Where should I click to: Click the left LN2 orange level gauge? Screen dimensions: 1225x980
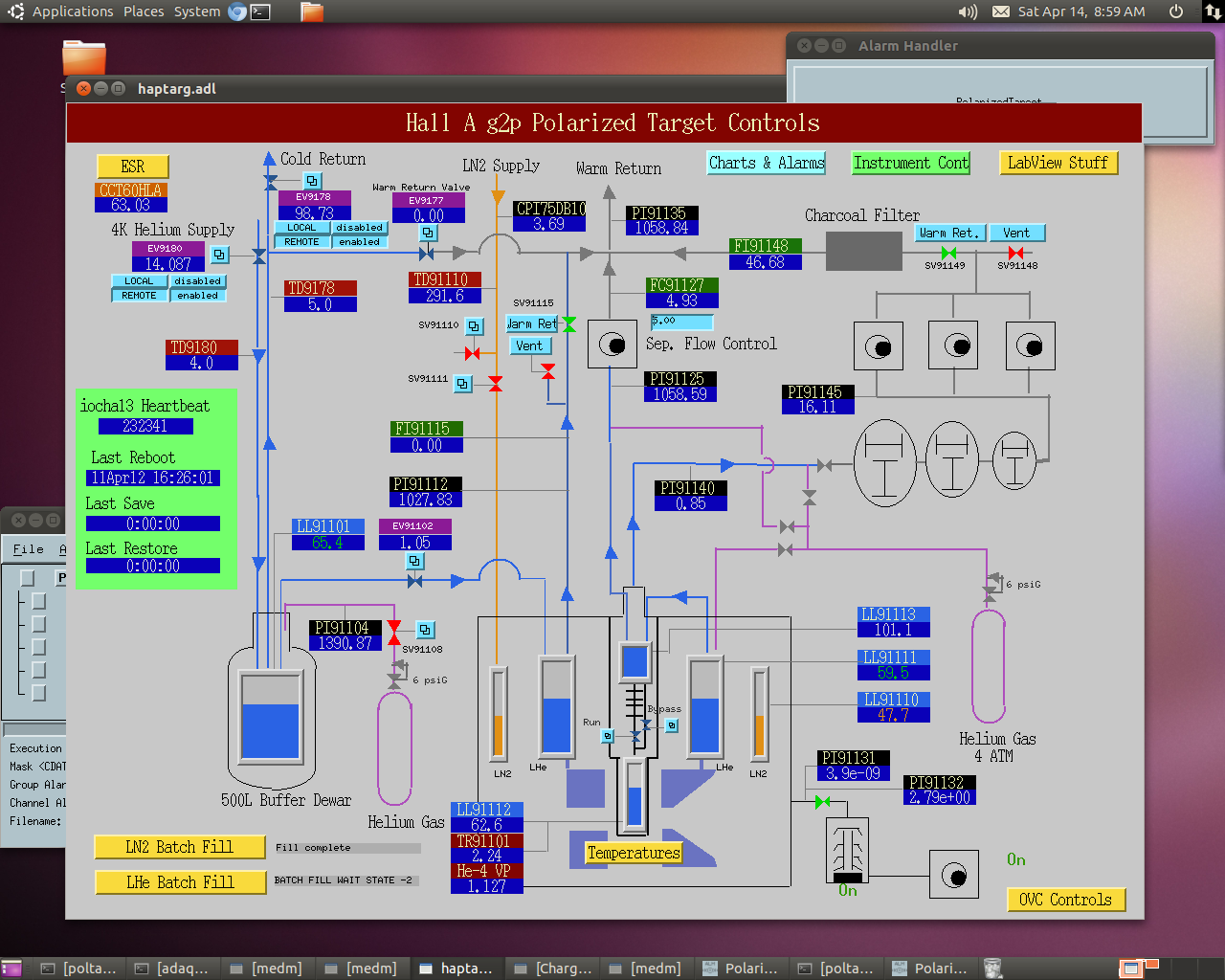(x=498, y=714)
